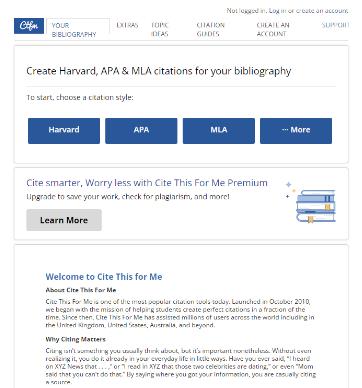Expand the More citation styles button
The width and height of the screenshot is (362, 388).
tap(296, 131)
